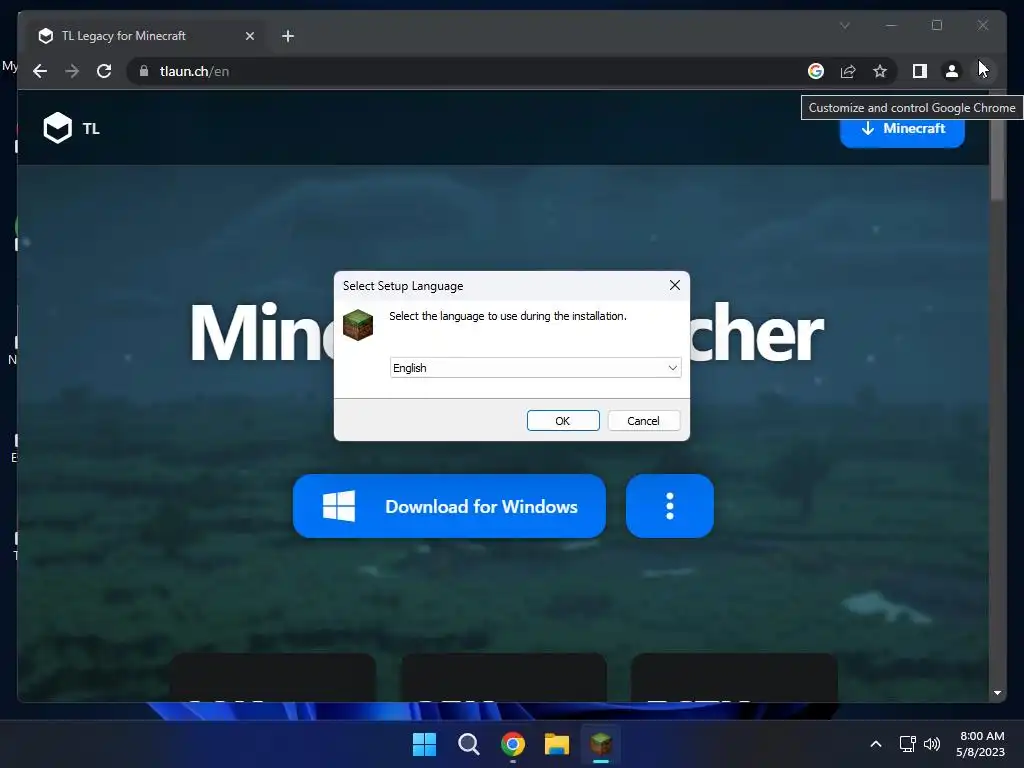Screen dimensions: 1024x768
Task: Select the TL Legacy for Minecraft tab
Action: tap(145, 36)
